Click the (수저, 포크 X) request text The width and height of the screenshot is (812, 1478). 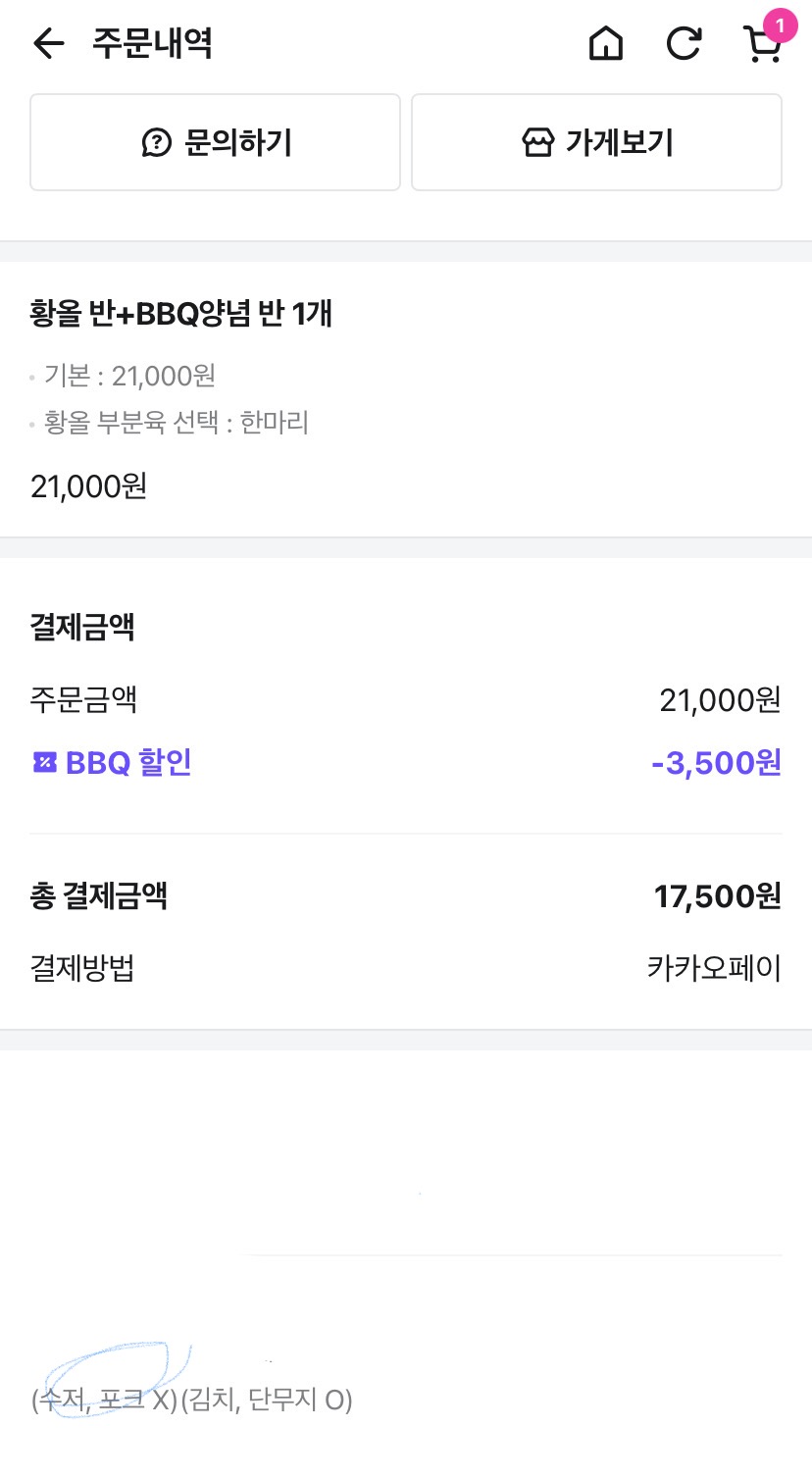(x=104, y=1400)
